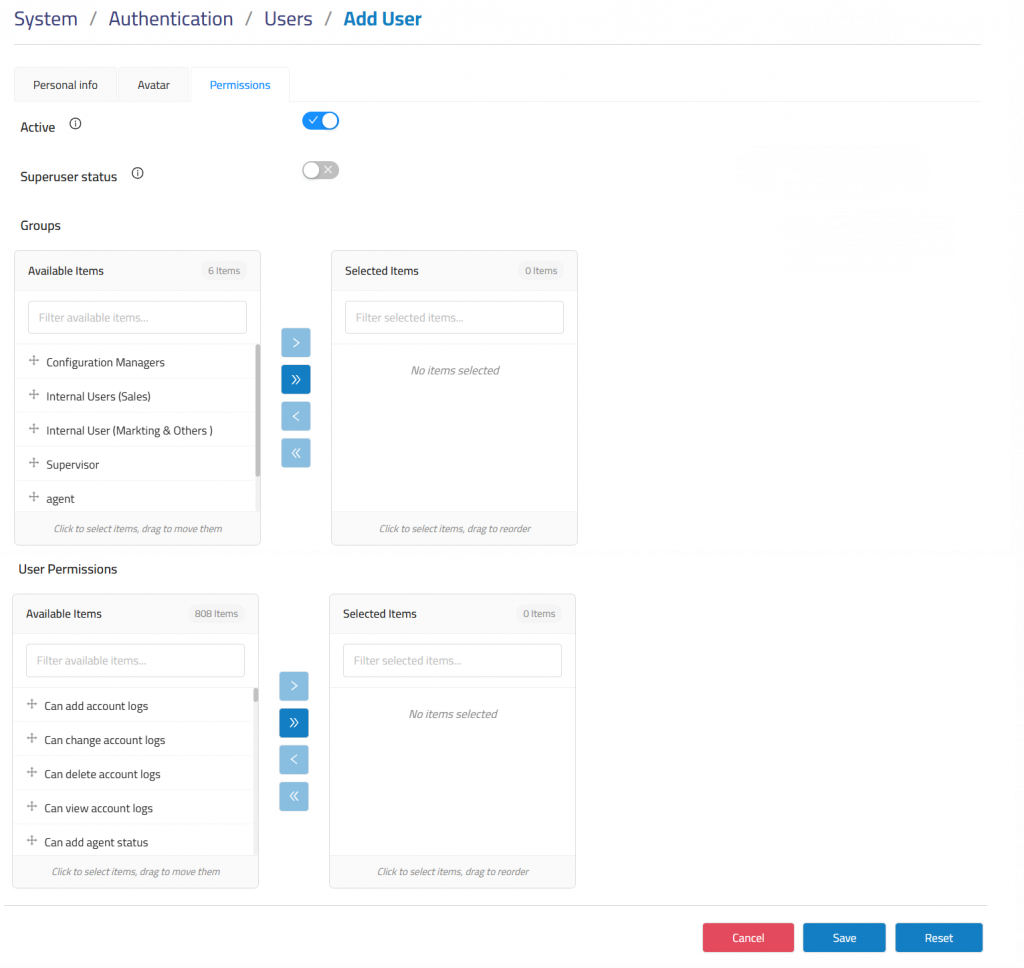The width and height of the screenshot is (1024, 968).
Task: Select the Supervisor group
Action: pyautogui.click(x=135, y=464)
